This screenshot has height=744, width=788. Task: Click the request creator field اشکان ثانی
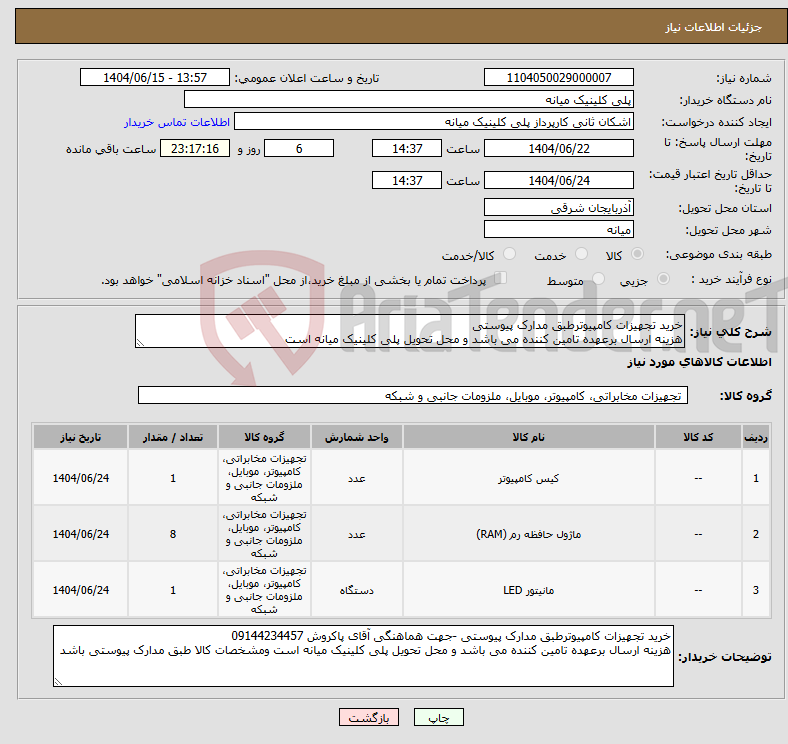point(434,122)
